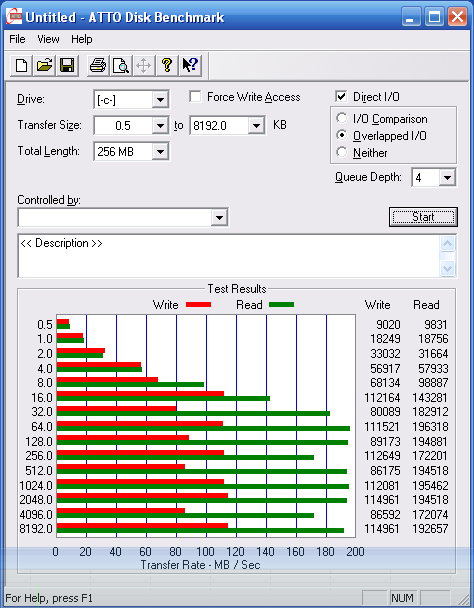474x608 pixels.
Task: Click the Transfer Rate - MB / Sec label
Action: tap(200, 565)
